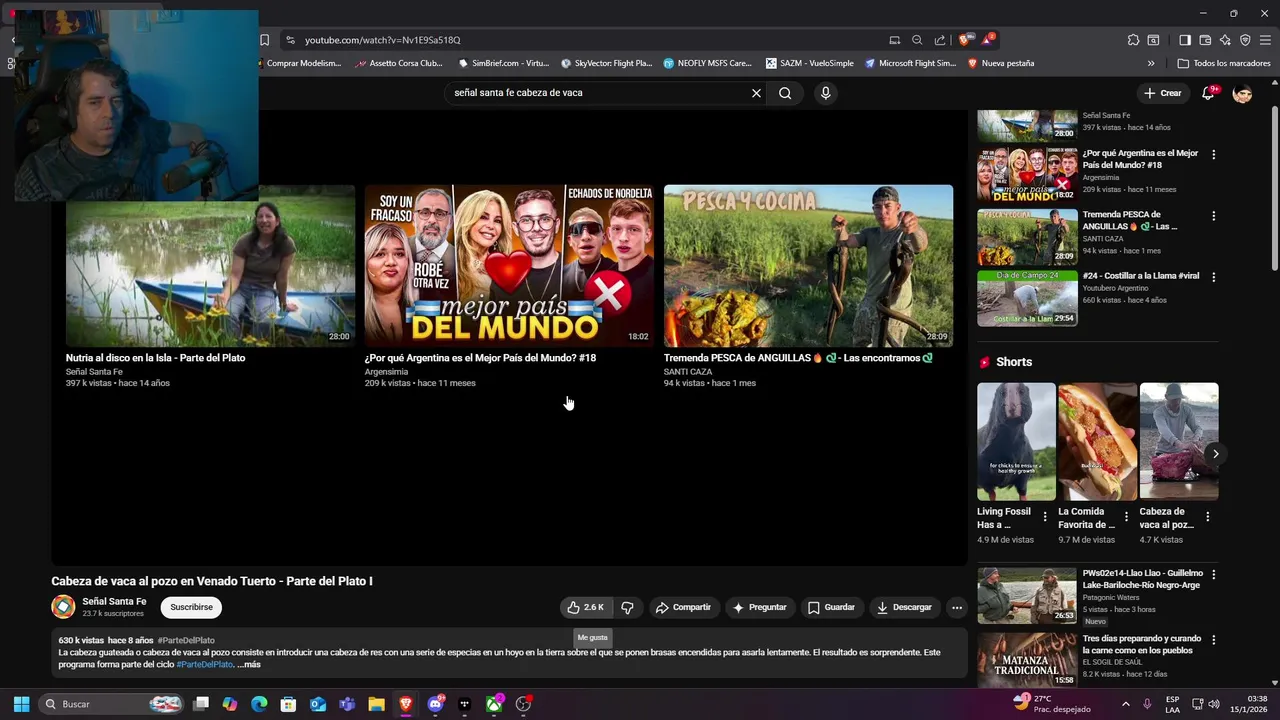Open Nutria al disco en la Isla thumbnail
The width and height of the screenshot is (1280, 720).
[x=210, y=265]
